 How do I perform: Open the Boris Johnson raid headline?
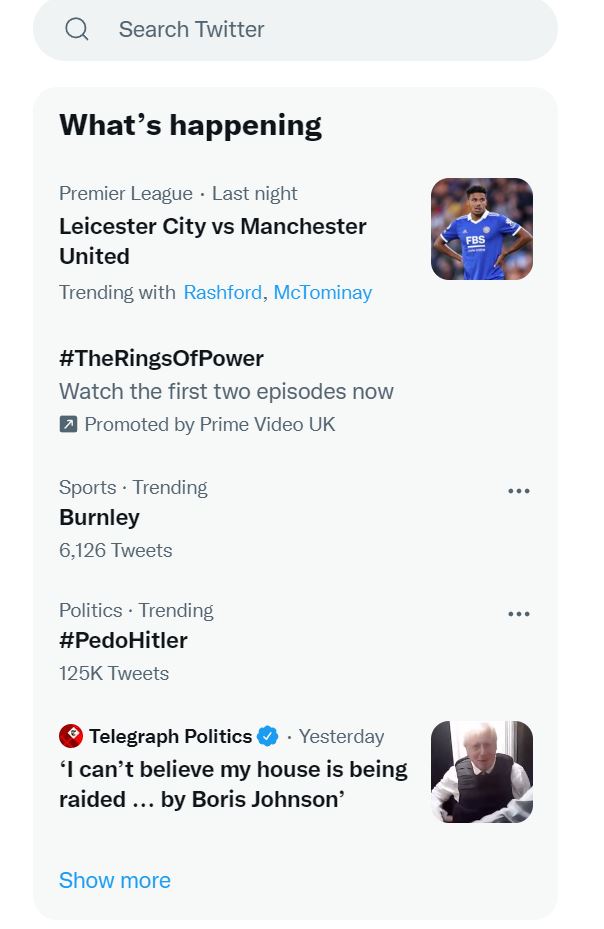point(233,784)
